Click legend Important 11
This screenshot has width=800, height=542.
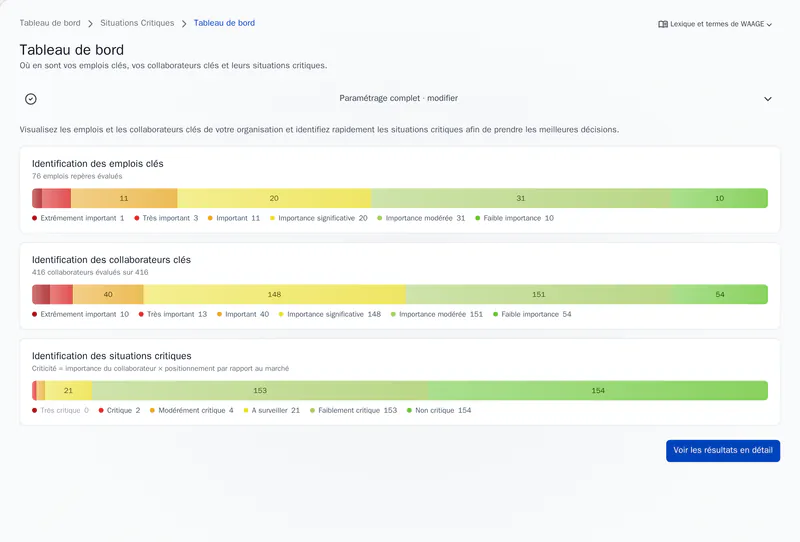tap(234, 218)
